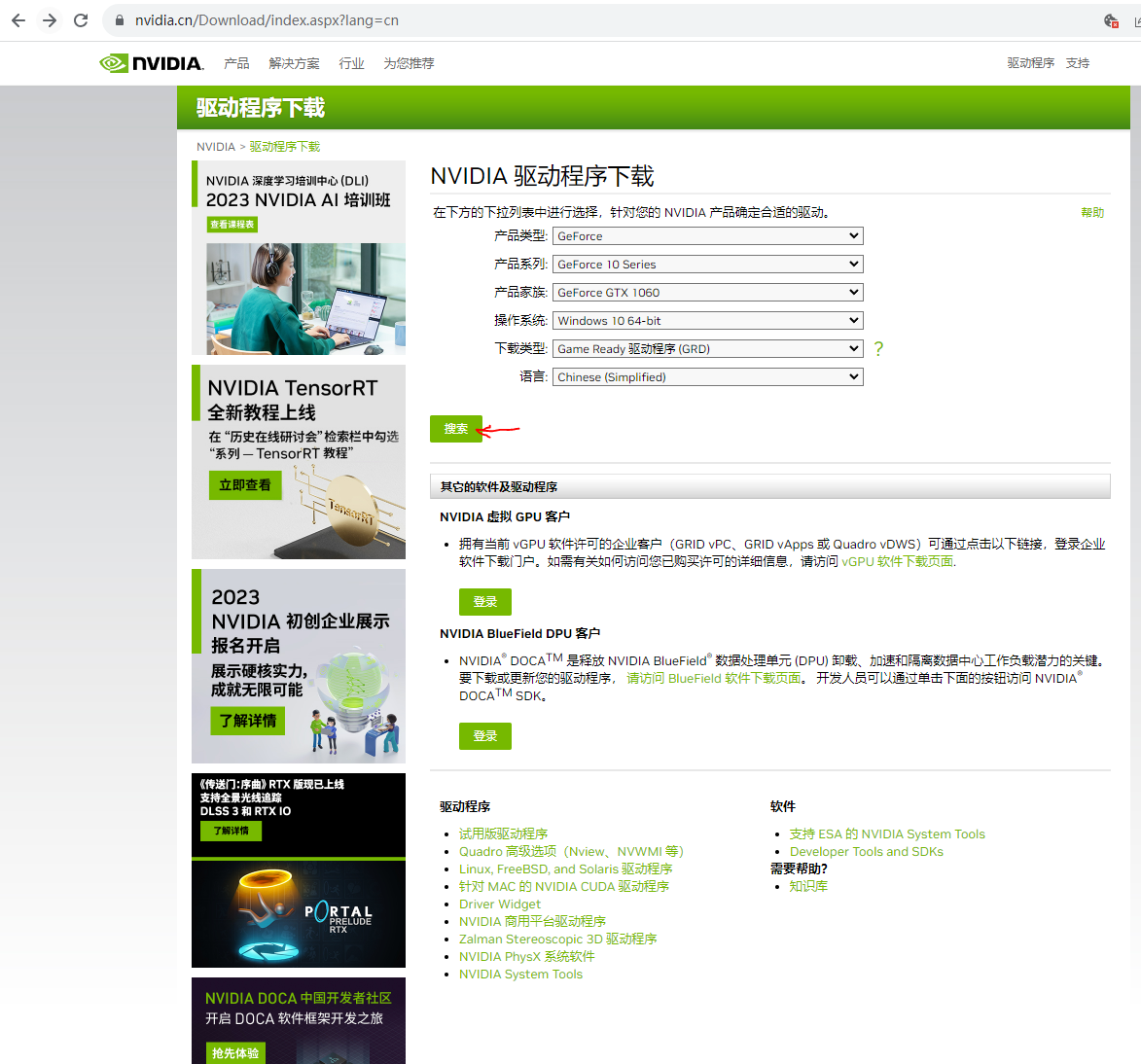Click 立即查看 on TensorRT banner
Image resolution: width=1141 pixels, height=1064 pixels.
click(x=245, y=485)
